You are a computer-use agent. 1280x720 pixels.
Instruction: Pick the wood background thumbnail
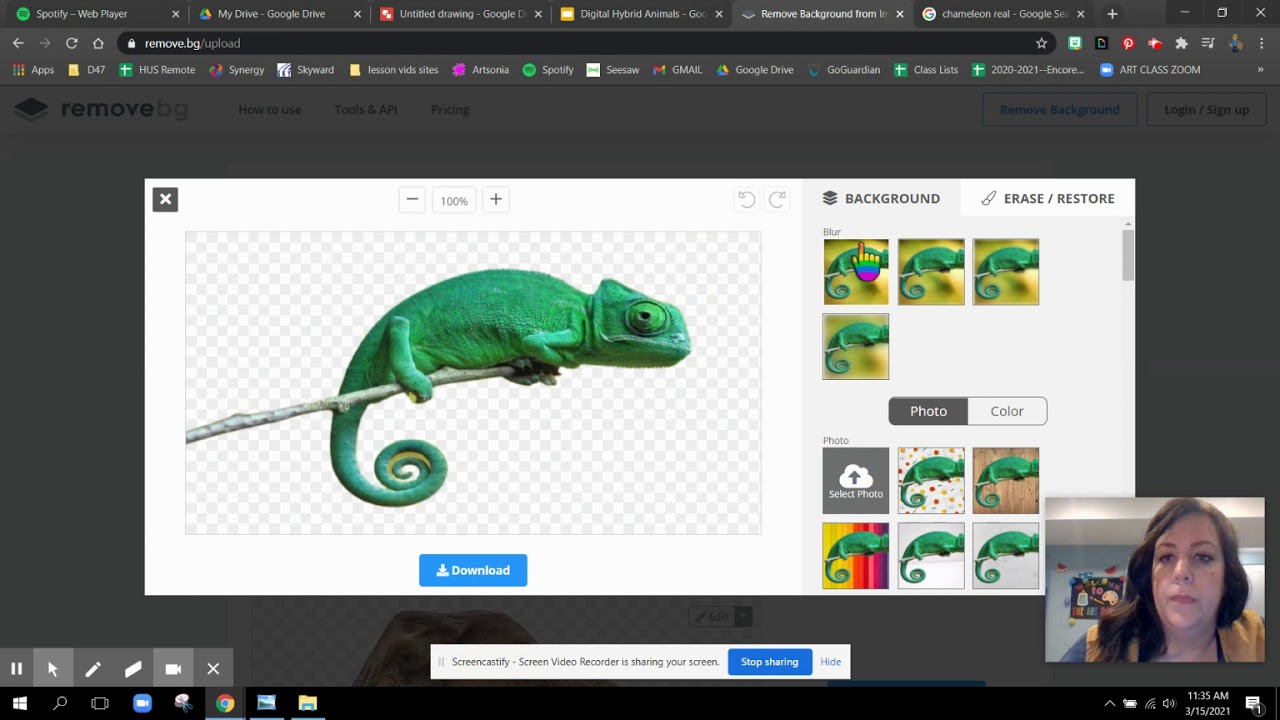pos(1006,481)
